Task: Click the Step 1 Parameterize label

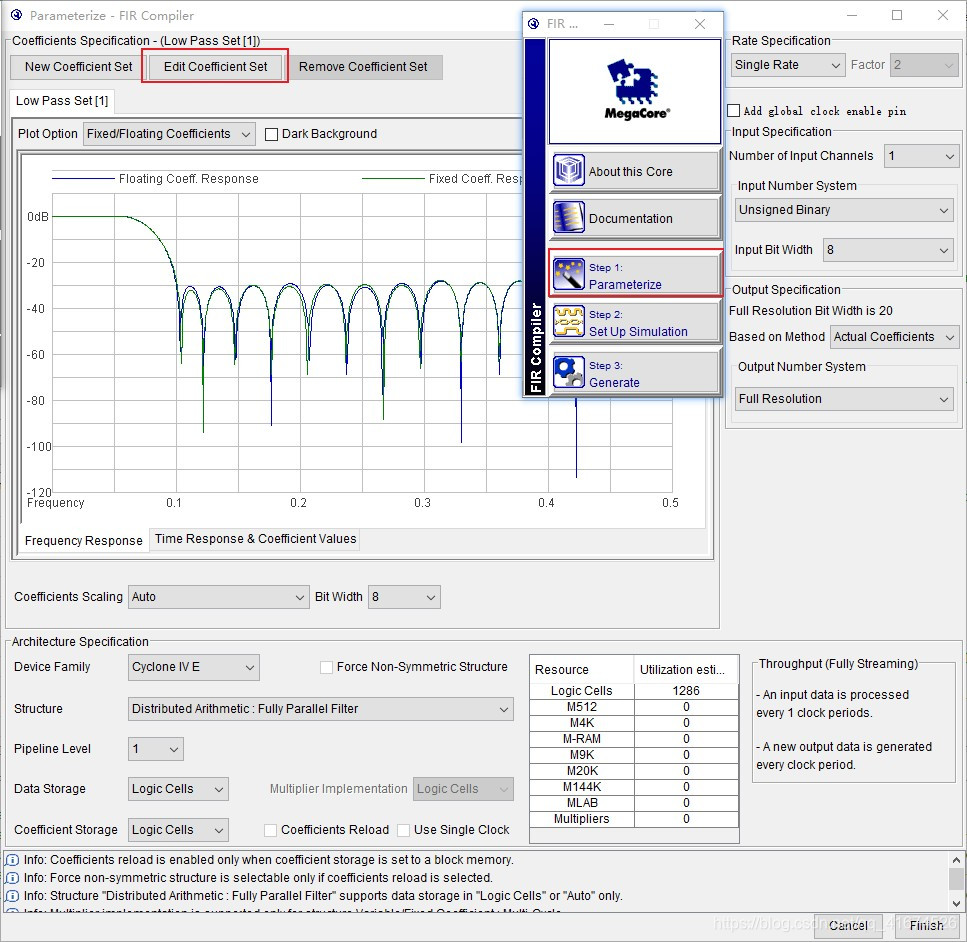Action: [625, 276]
